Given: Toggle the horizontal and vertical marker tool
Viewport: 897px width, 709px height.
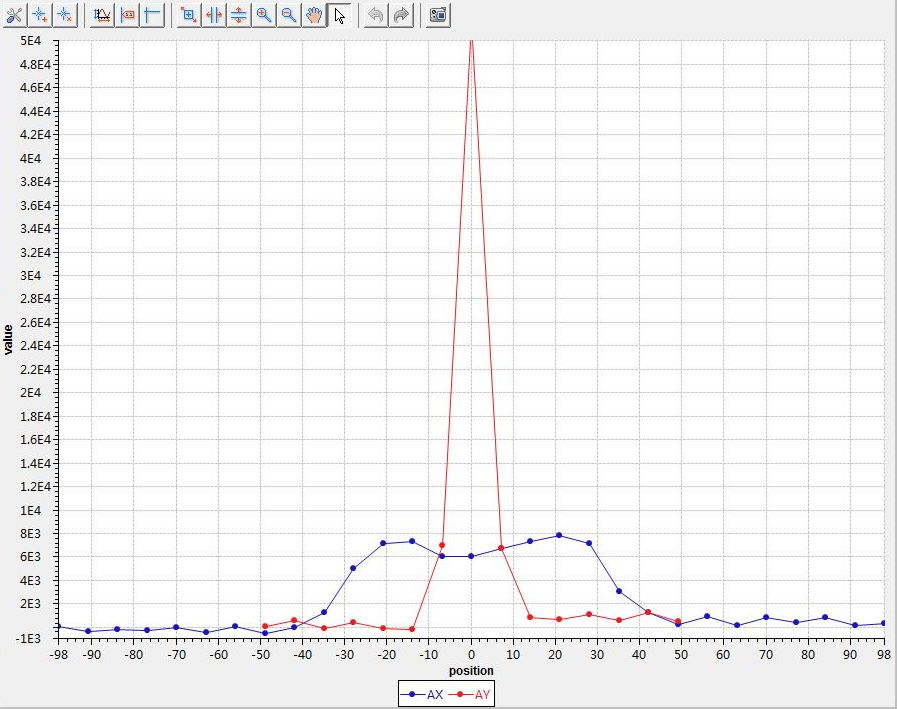Looking at the screenshot, I should point(152,15).
